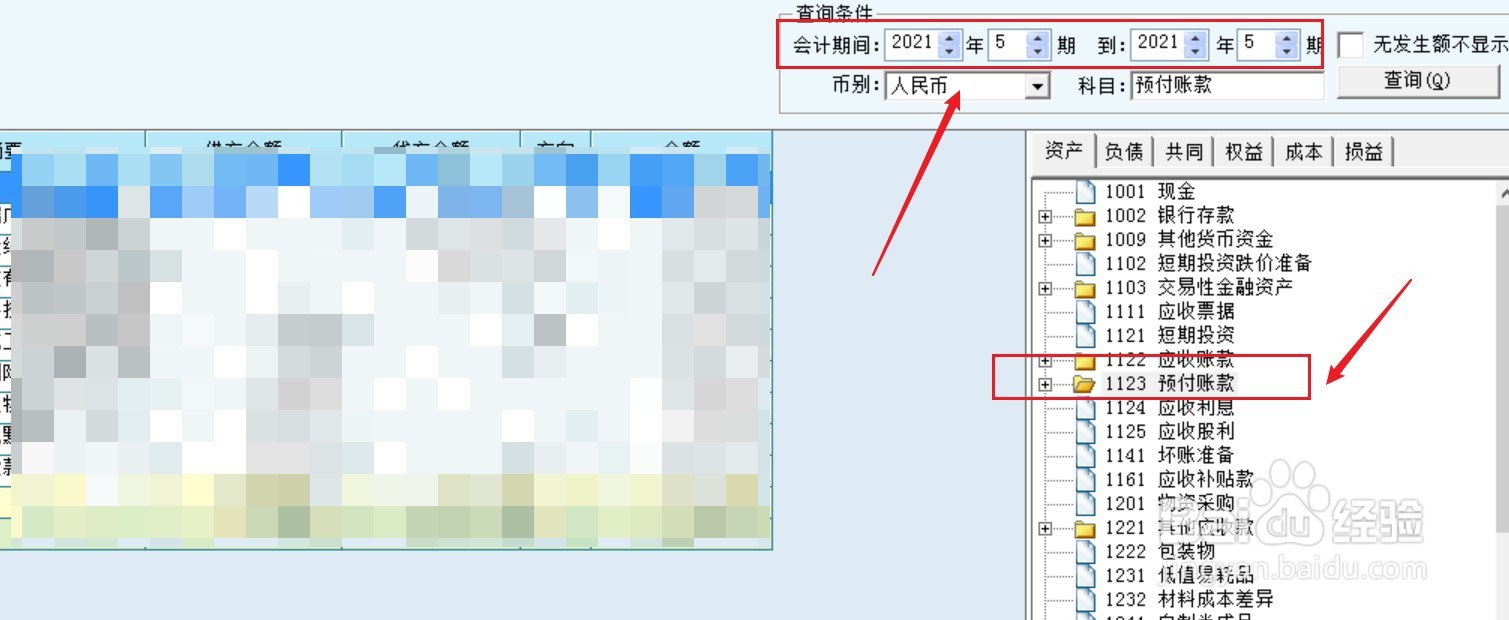Screen dimensions: 1509x620
Task: Select the 1231 低值易耗品 row
Action: click(x=1179, y=575)
